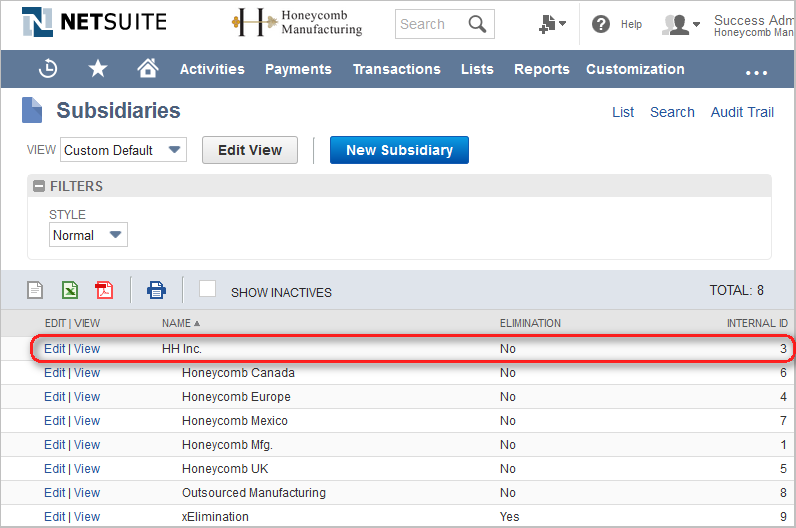Viewport: 796px width, 528px height.
Task: Select the 'Honeycomb UK' name cell
Action: tap(225, 469)
